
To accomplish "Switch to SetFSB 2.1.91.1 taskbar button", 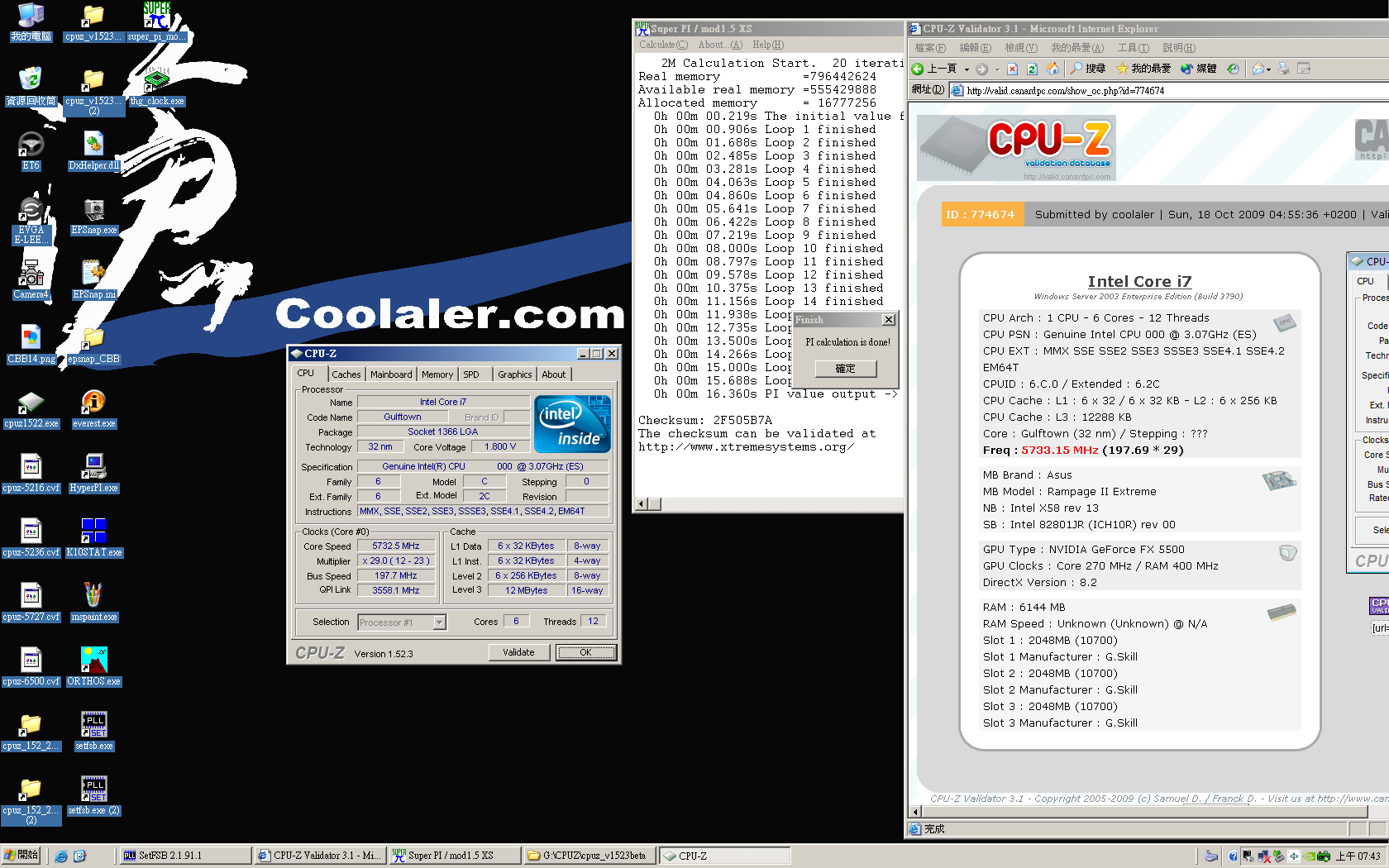I will [186, 856].
